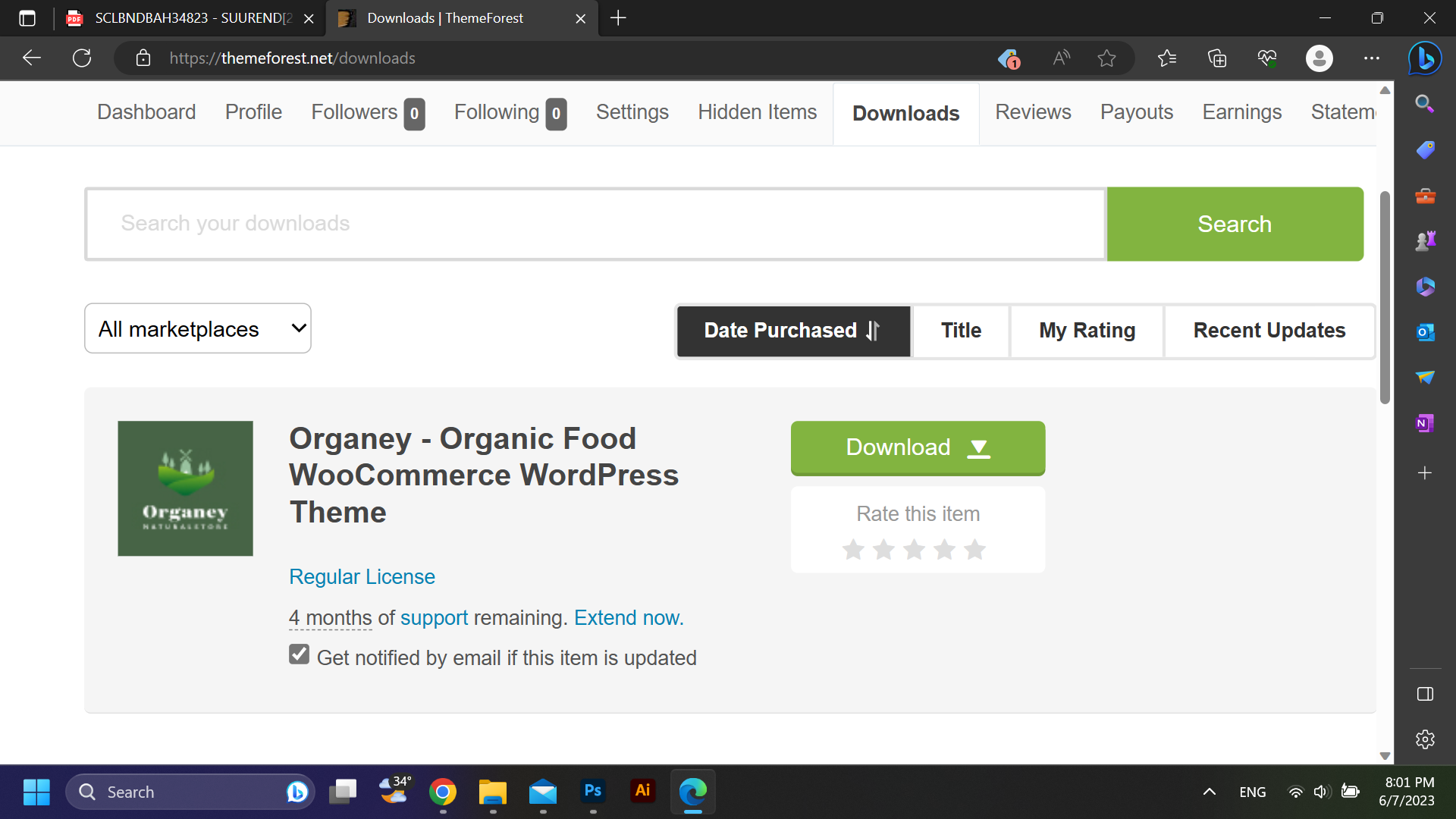Viewport: 1456px width, 819px height.
Task: Open the Collections icon
Action: coord(1217,58)
